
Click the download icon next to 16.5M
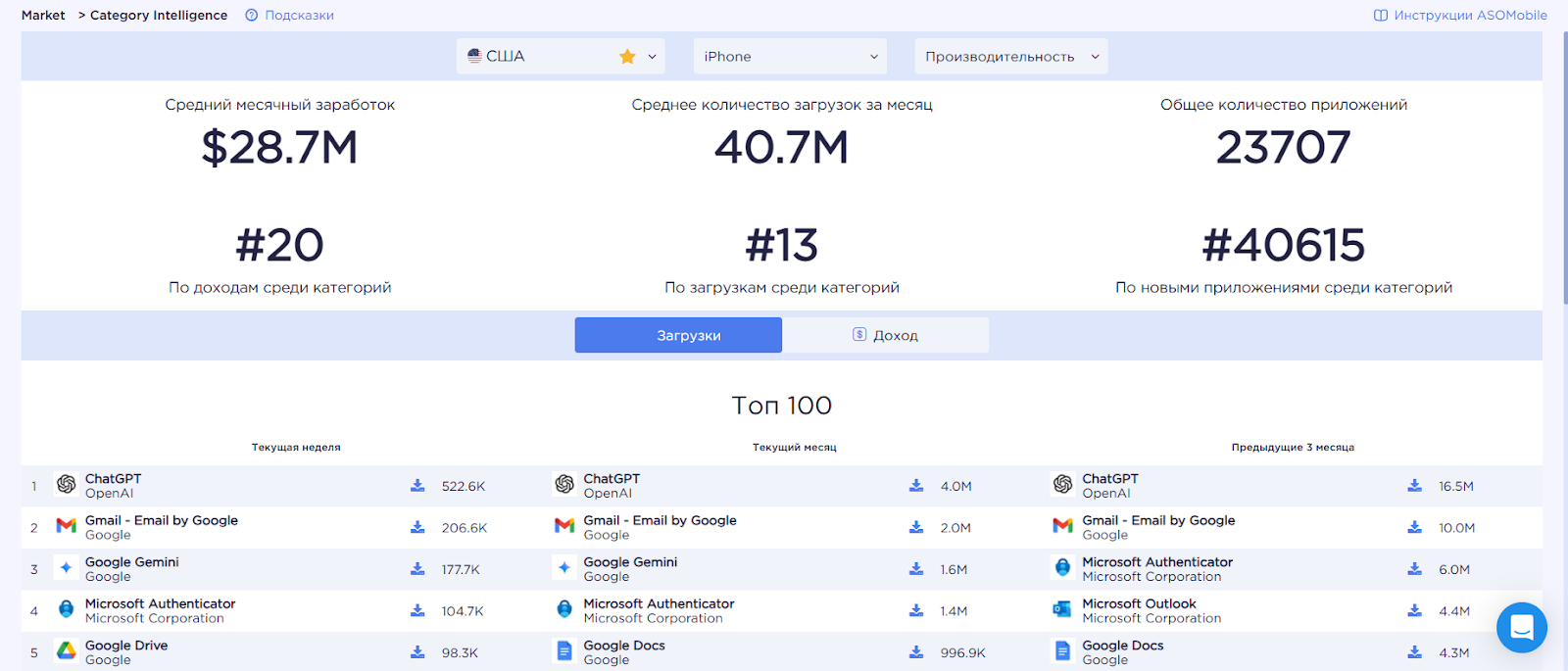[1415, 486]
